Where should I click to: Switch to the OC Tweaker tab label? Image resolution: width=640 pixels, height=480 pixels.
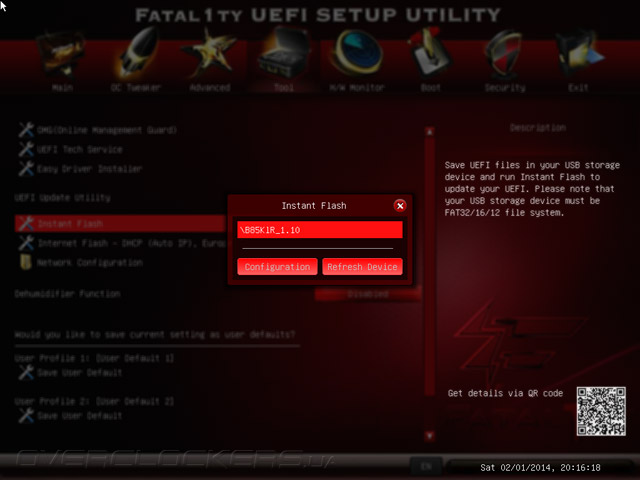(136, 87)
